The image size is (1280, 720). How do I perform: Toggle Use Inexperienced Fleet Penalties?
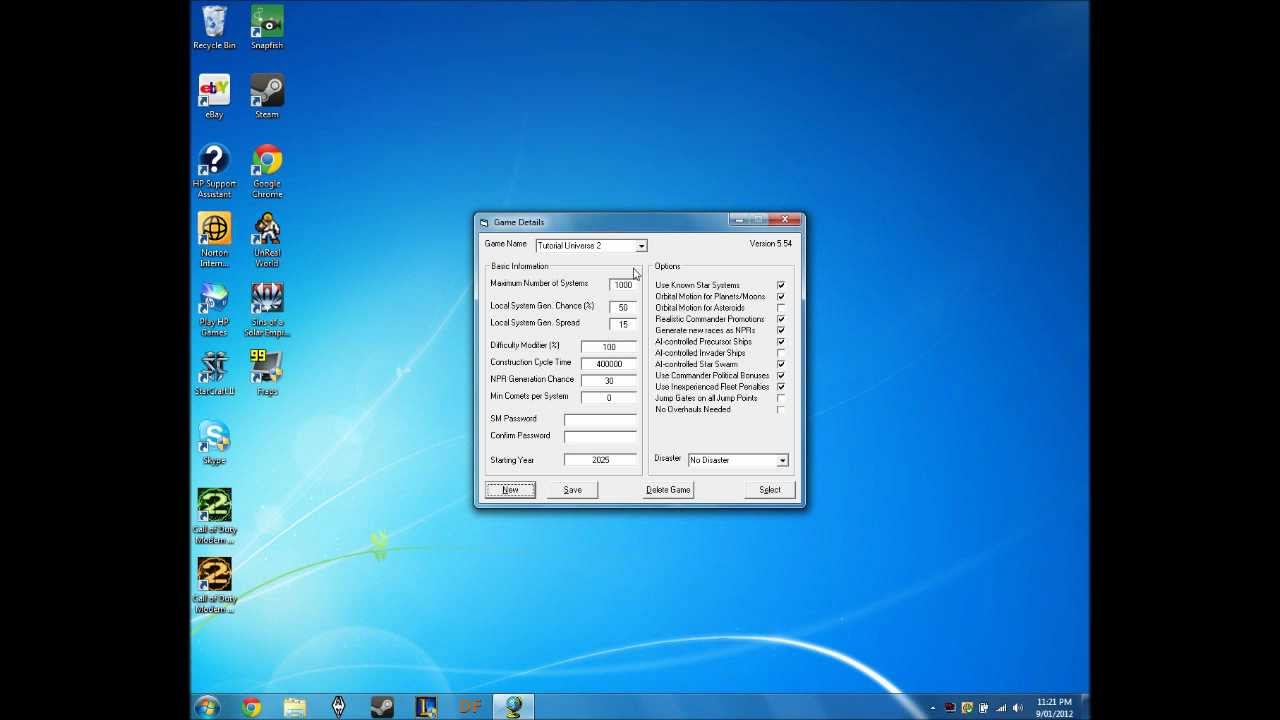(x=781, y=387)
